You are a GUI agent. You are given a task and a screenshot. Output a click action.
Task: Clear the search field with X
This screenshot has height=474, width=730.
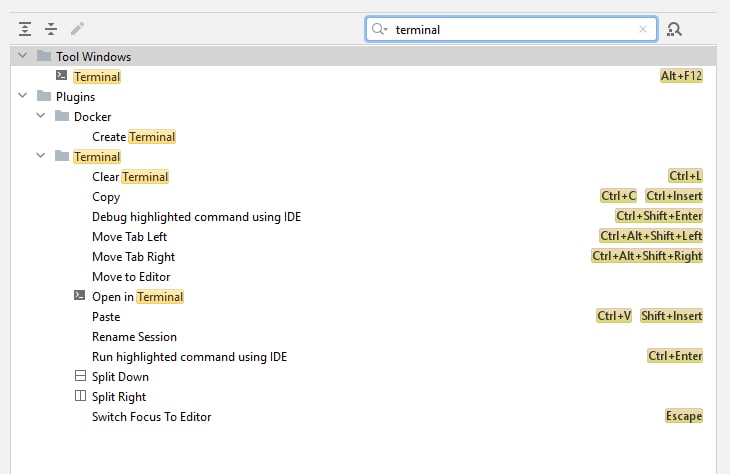coord(643,29)
